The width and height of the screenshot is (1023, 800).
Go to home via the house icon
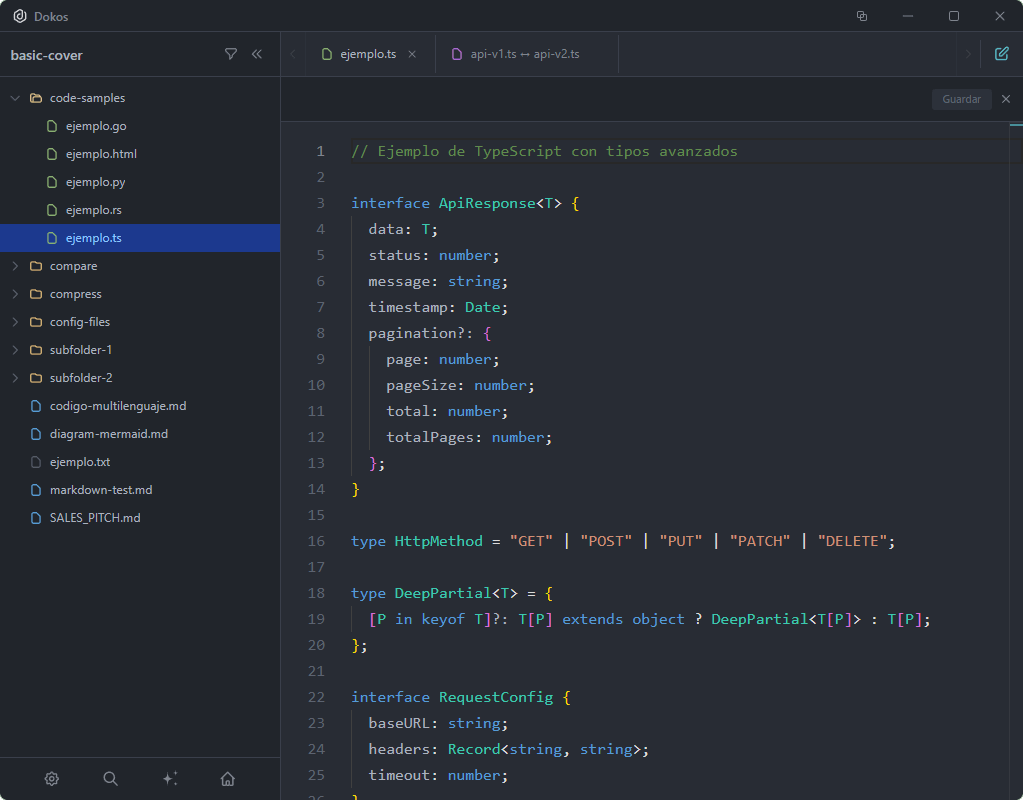pos(228,778)
